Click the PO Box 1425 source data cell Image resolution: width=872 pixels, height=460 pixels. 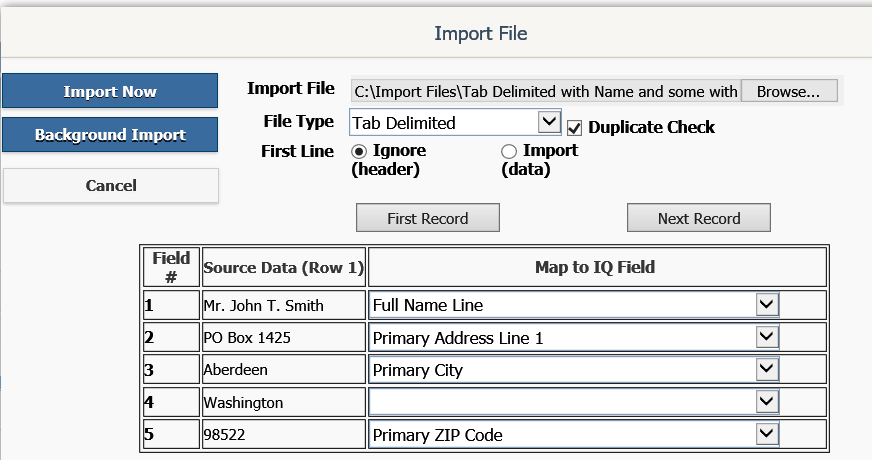pos(283,338)
